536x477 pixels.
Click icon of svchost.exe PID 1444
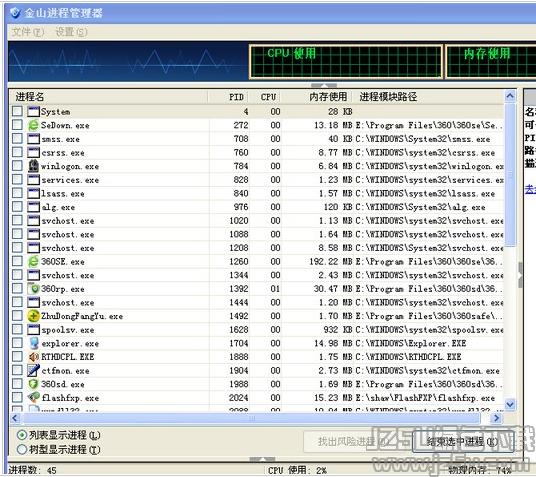(33, 302)
